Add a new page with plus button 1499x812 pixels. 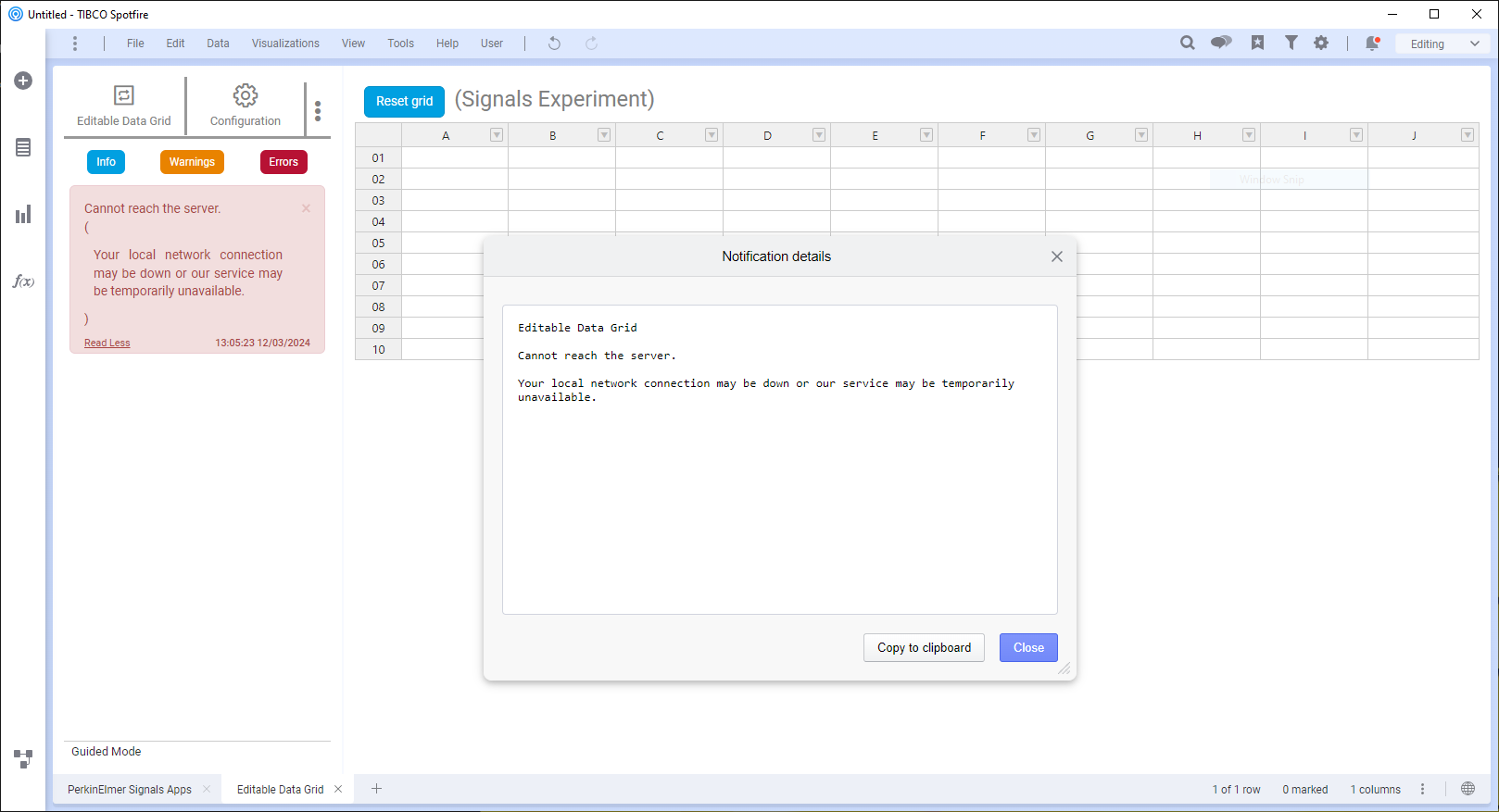click(376, 789)
